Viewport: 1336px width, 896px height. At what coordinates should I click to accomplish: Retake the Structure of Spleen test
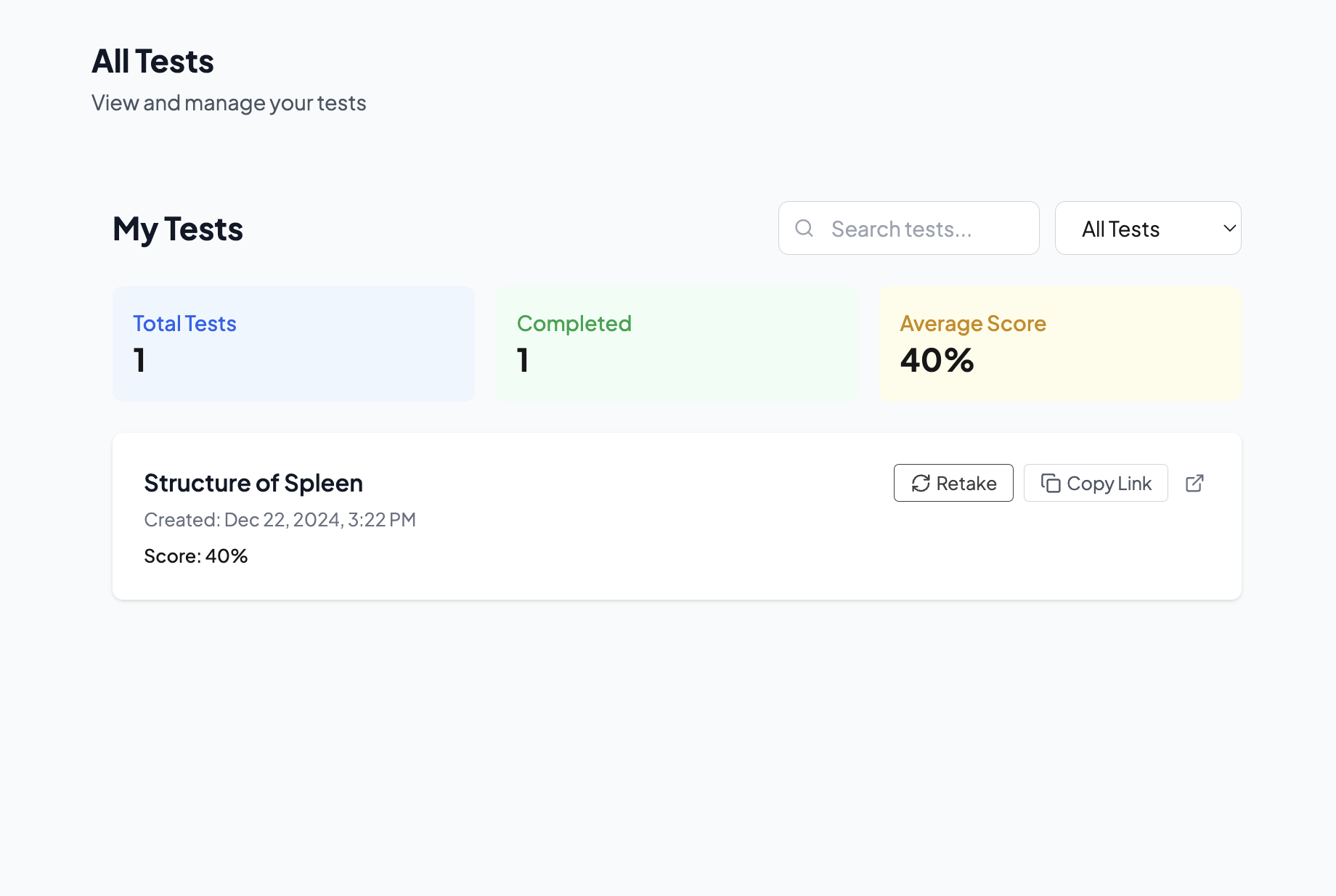[953, 484]
